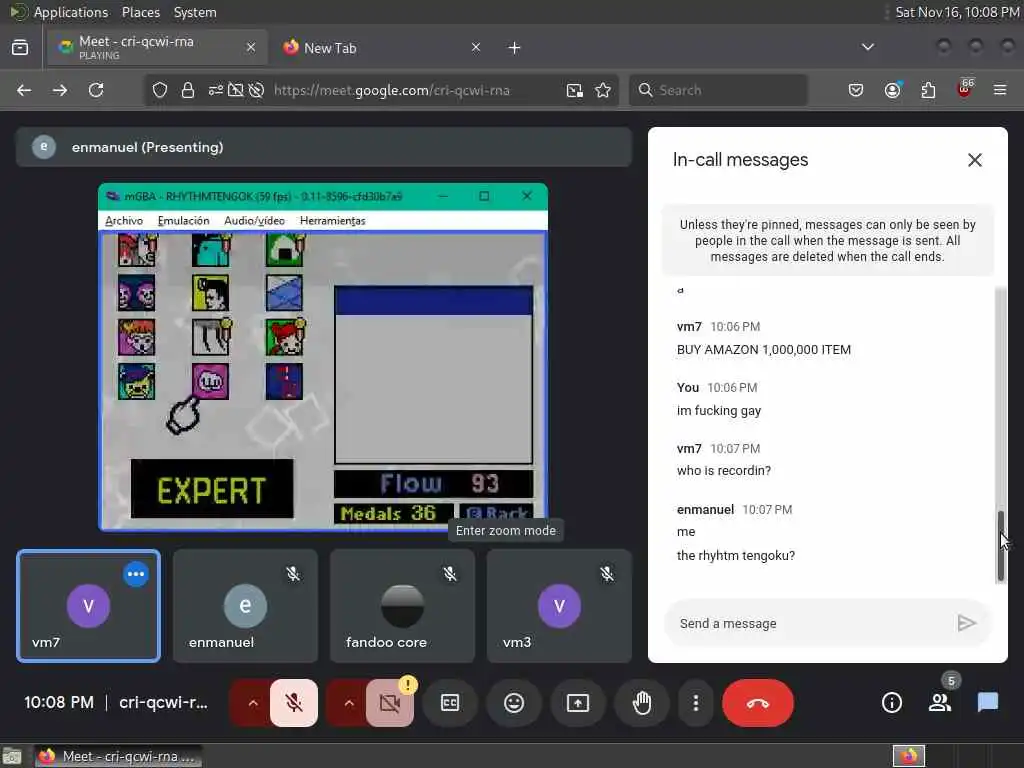Open Emulación menu in mGBA window
1024x768 pixels.
pyautogui.click(x=184, y=221)
